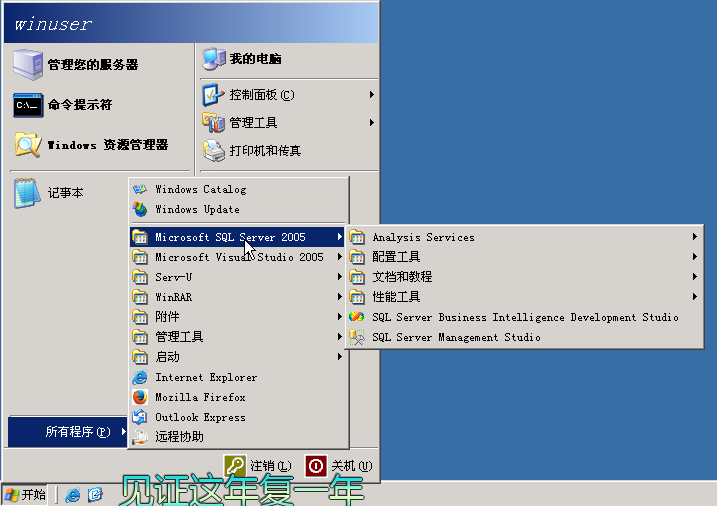Select the 文档和教程 menu item
The height and width of the screenshot is (506, 717).
point(524,277)
